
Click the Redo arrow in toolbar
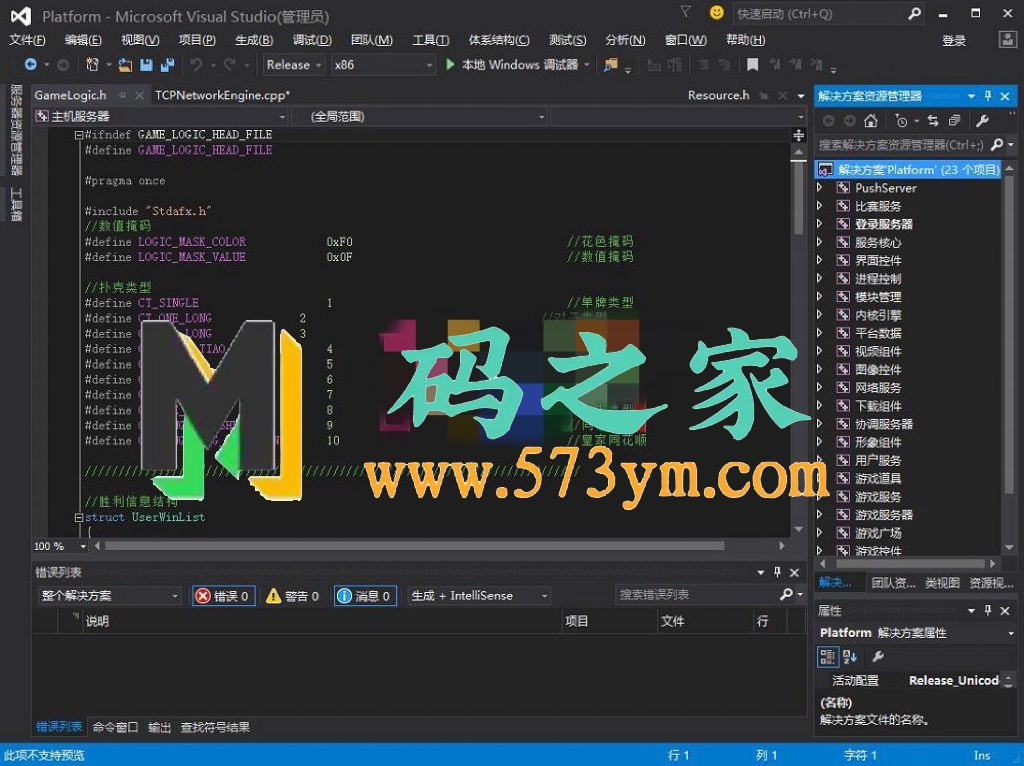pyautogui.click(x=230, y=65)
